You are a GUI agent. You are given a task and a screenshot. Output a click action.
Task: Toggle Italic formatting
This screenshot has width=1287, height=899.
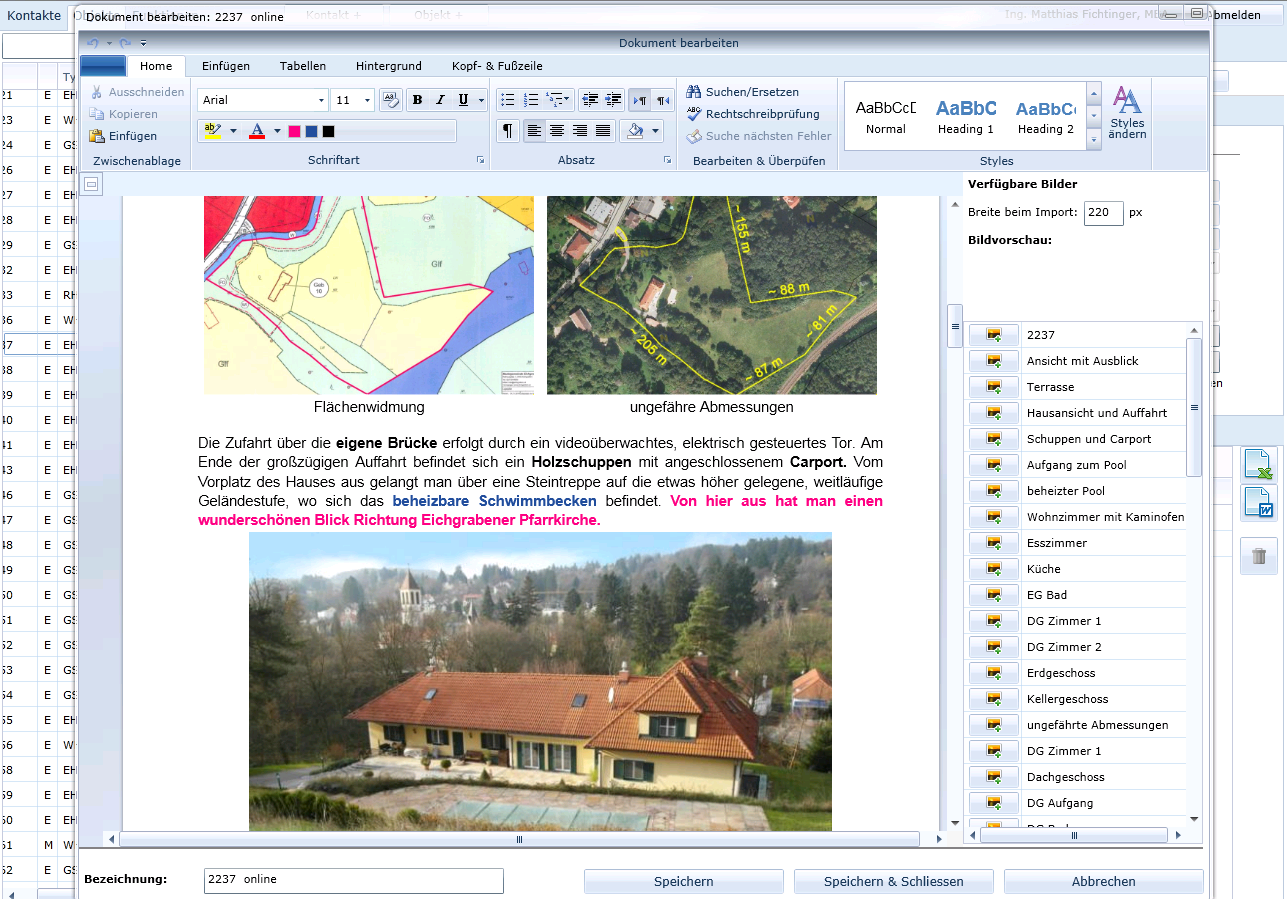pos(440,100)
